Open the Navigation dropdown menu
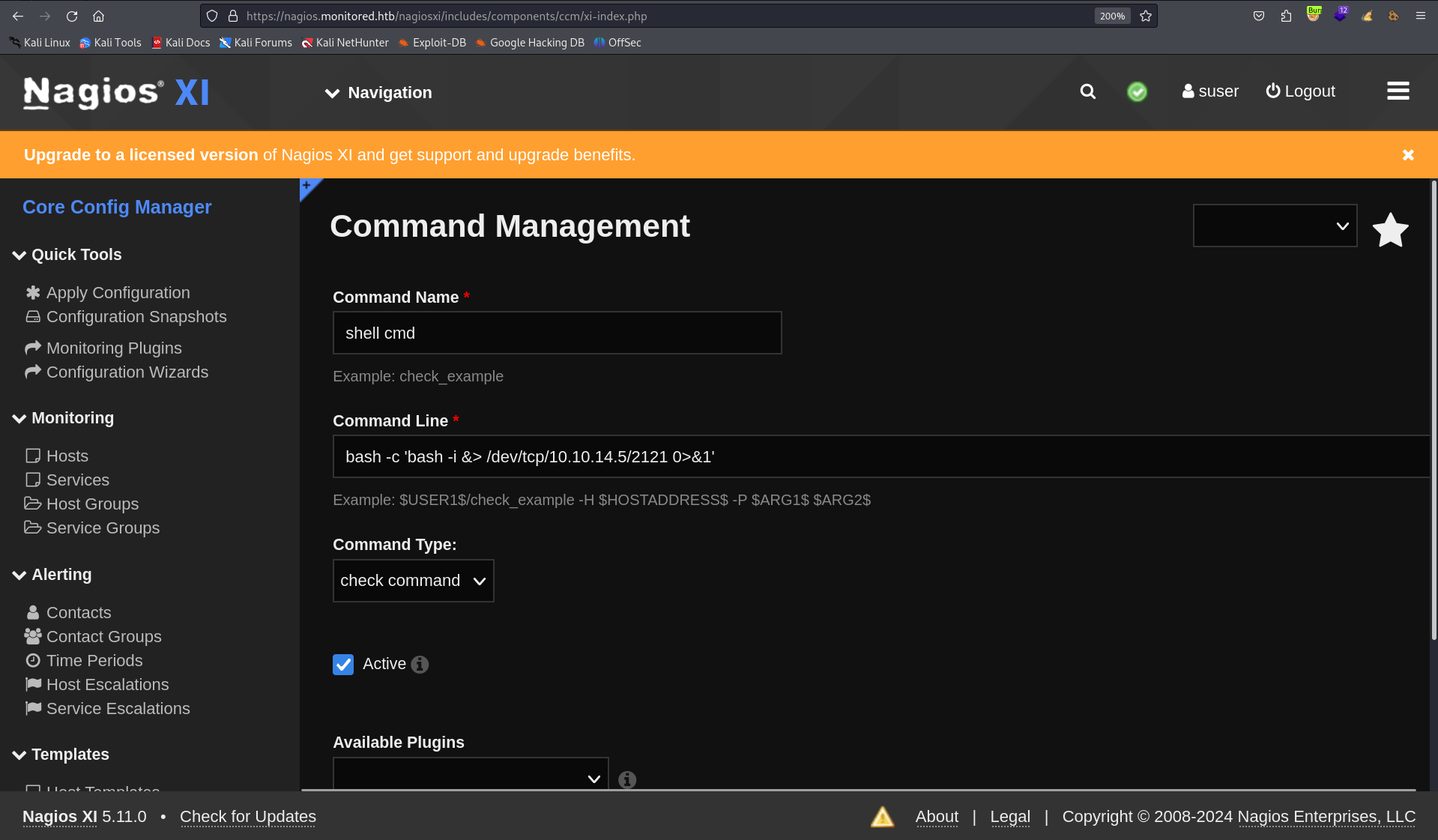 click(378, 93)
